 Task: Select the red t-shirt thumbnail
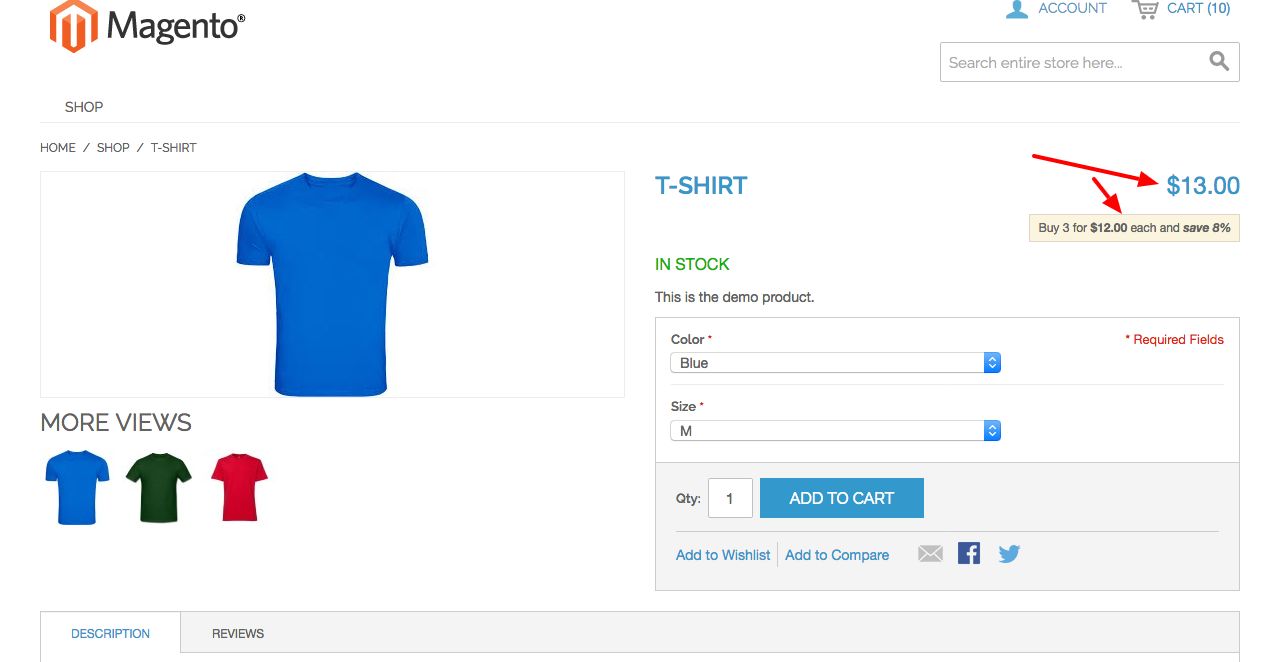coord(240,486)
